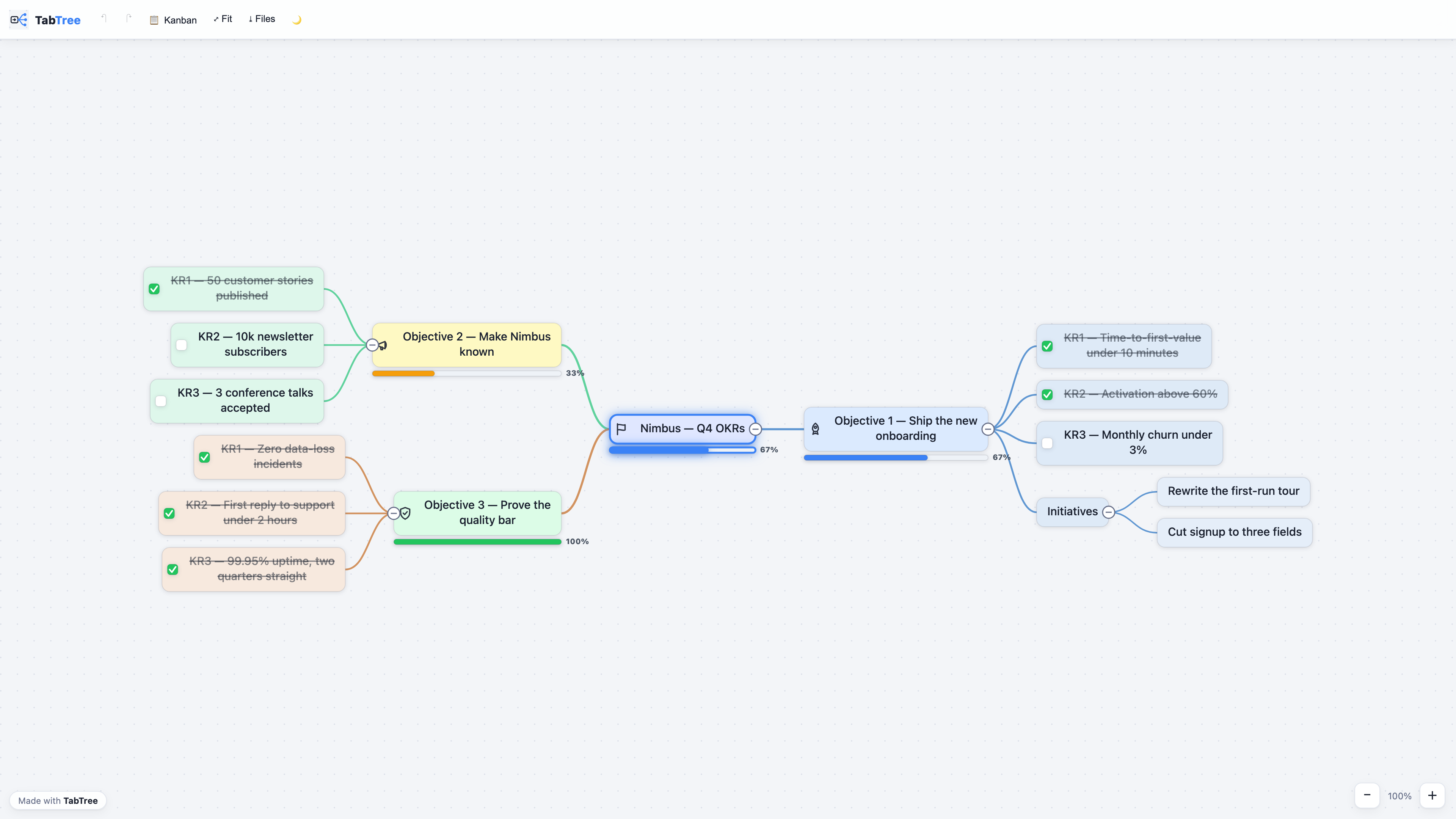1456x819 pixels.
Task: Click the text KR1 — Time-to-first-value under 10 minutes
Action: click(x=1132, y=345)
